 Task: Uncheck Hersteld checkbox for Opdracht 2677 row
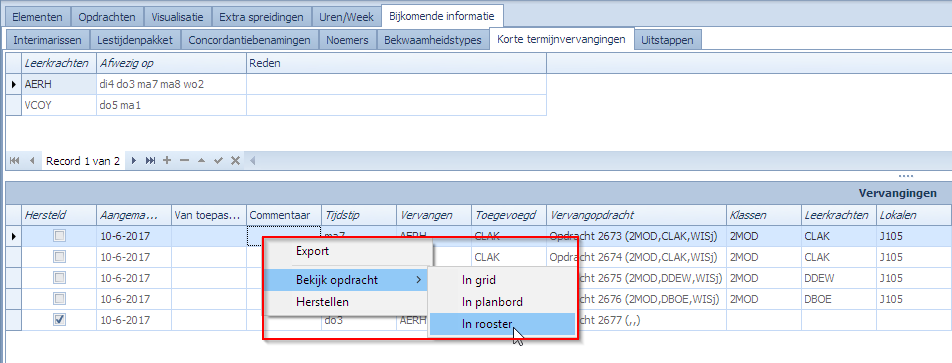tap(60, 320)
